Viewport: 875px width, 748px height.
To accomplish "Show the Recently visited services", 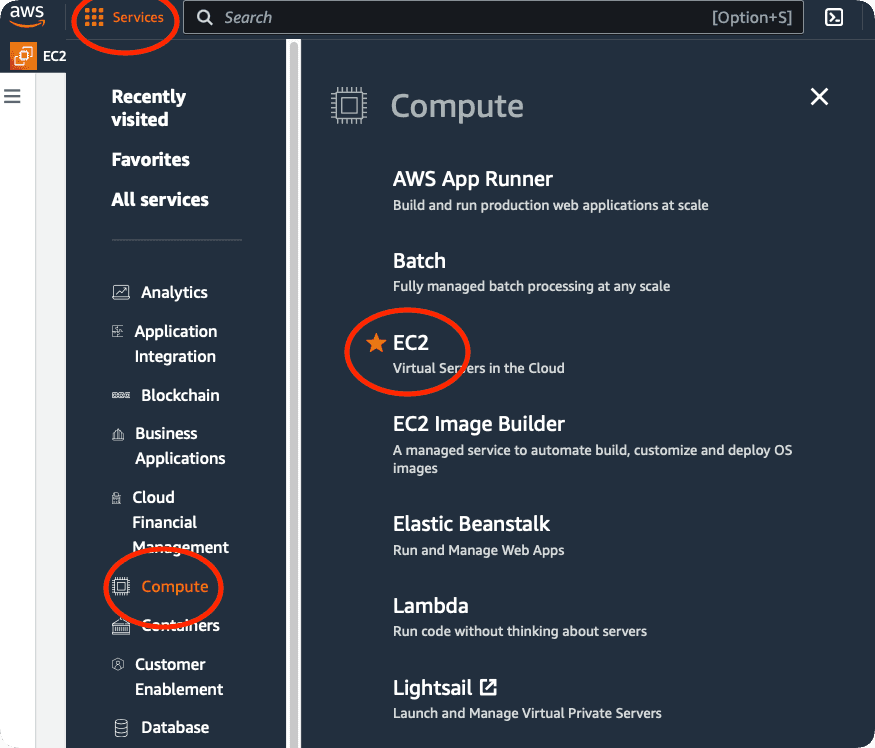I will coord(148,107).
